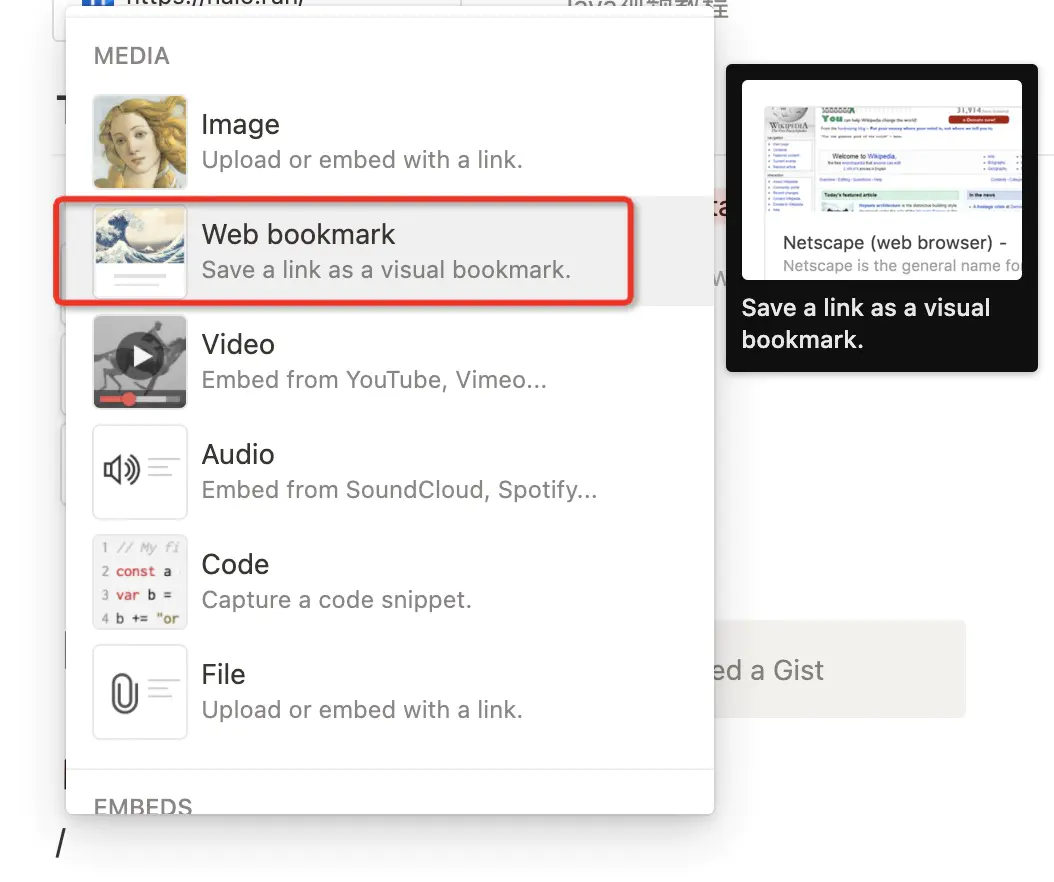Click 'Save a link as a visual bookmark.' in menu
Screen dimensions: 1054x882
pyautogui.click(x=387, y=270)
